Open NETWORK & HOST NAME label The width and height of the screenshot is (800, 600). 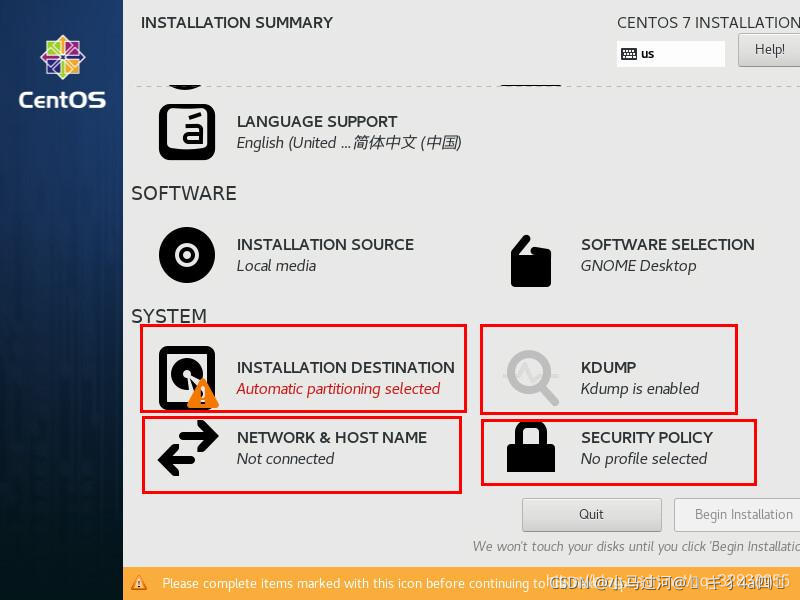pos(332,437)
